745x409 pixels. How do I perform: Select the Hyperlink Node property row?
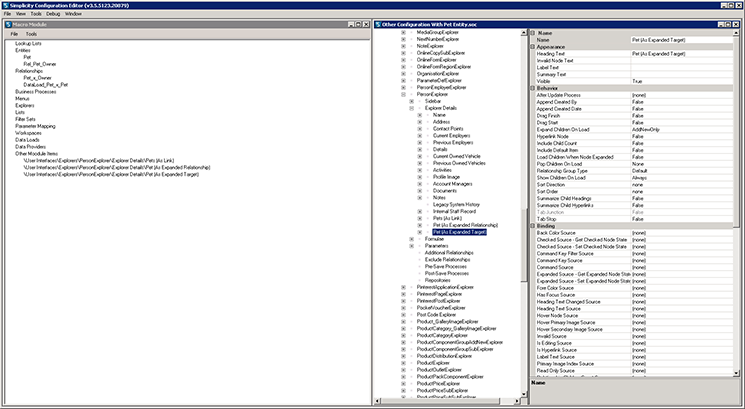tap(634, 137)
